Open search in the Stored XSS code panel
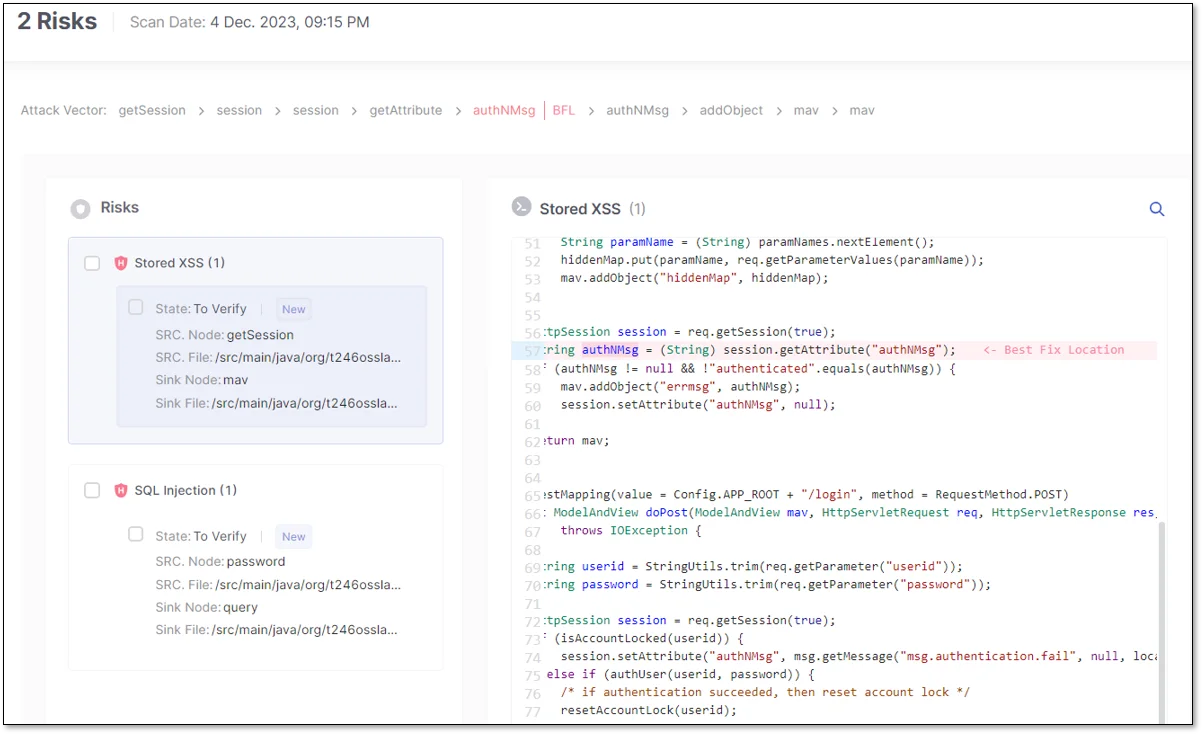 [1157, 209]
